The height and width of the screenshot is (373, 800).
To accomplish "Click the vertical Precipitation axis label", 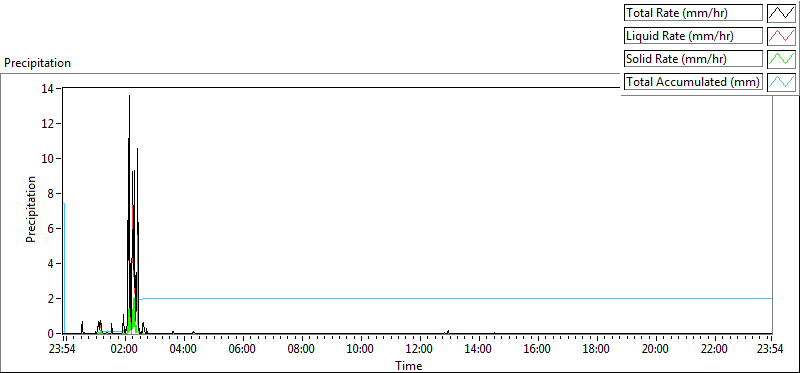I will [31, 209].
